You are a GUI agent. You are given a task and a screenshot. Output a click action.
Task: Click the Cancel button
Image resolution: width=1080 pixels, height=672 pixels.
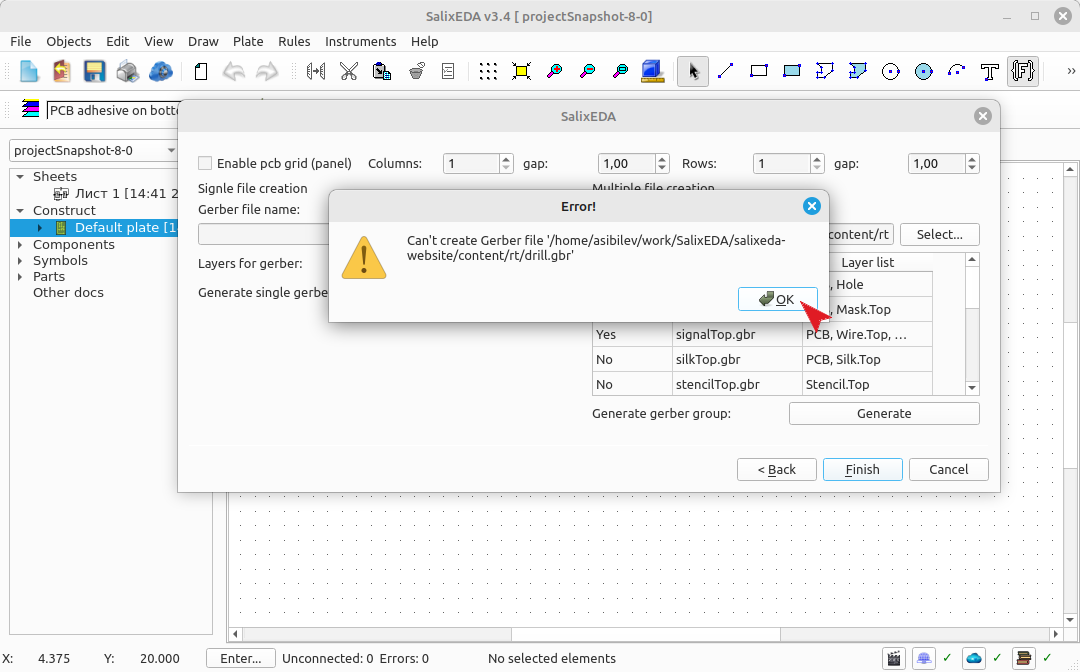[948, 470]
